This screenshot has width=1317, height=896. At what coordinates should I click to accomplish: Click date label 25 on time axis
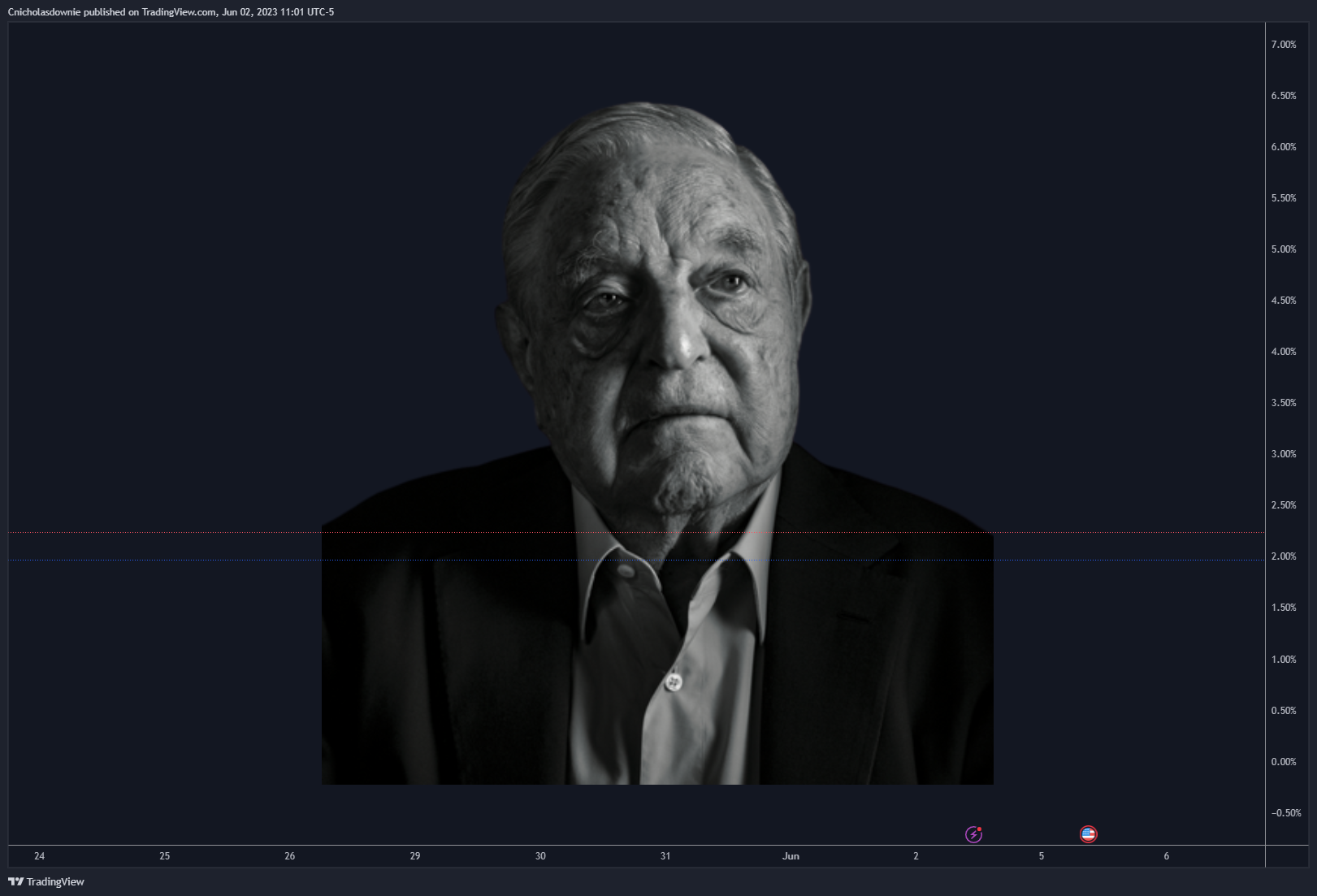pyautogui.click(x=165, y=856)
